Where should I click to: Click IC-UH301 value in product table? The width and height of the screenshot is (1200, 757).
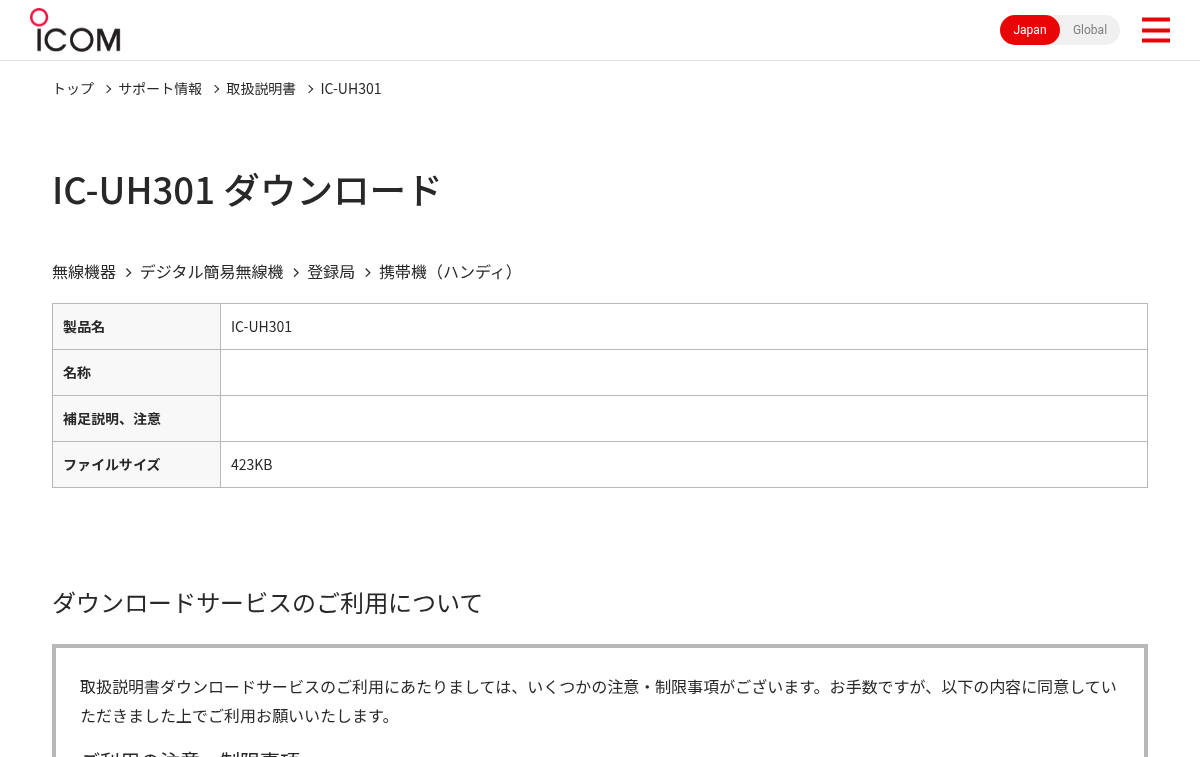tap(261, 327)
